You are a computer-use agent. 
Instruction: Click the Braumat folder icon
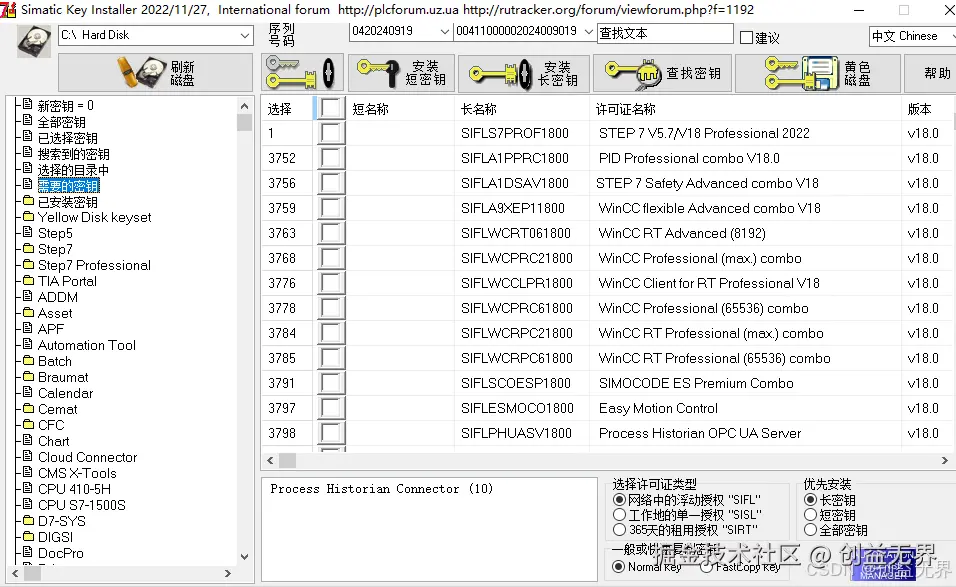(28, 376)
